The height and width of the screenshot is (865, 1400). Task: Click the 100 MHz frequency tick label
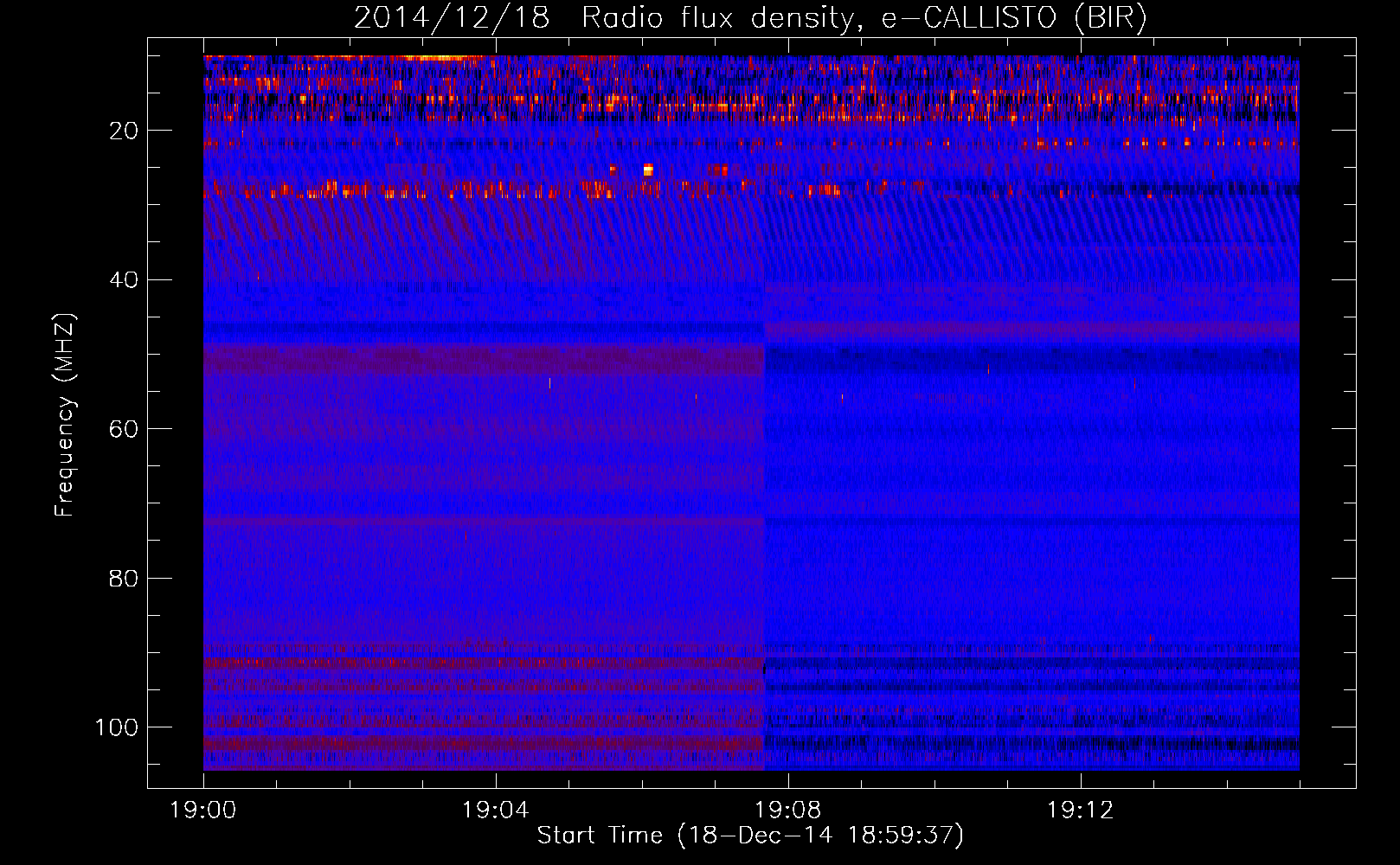[x=117, y=727]
